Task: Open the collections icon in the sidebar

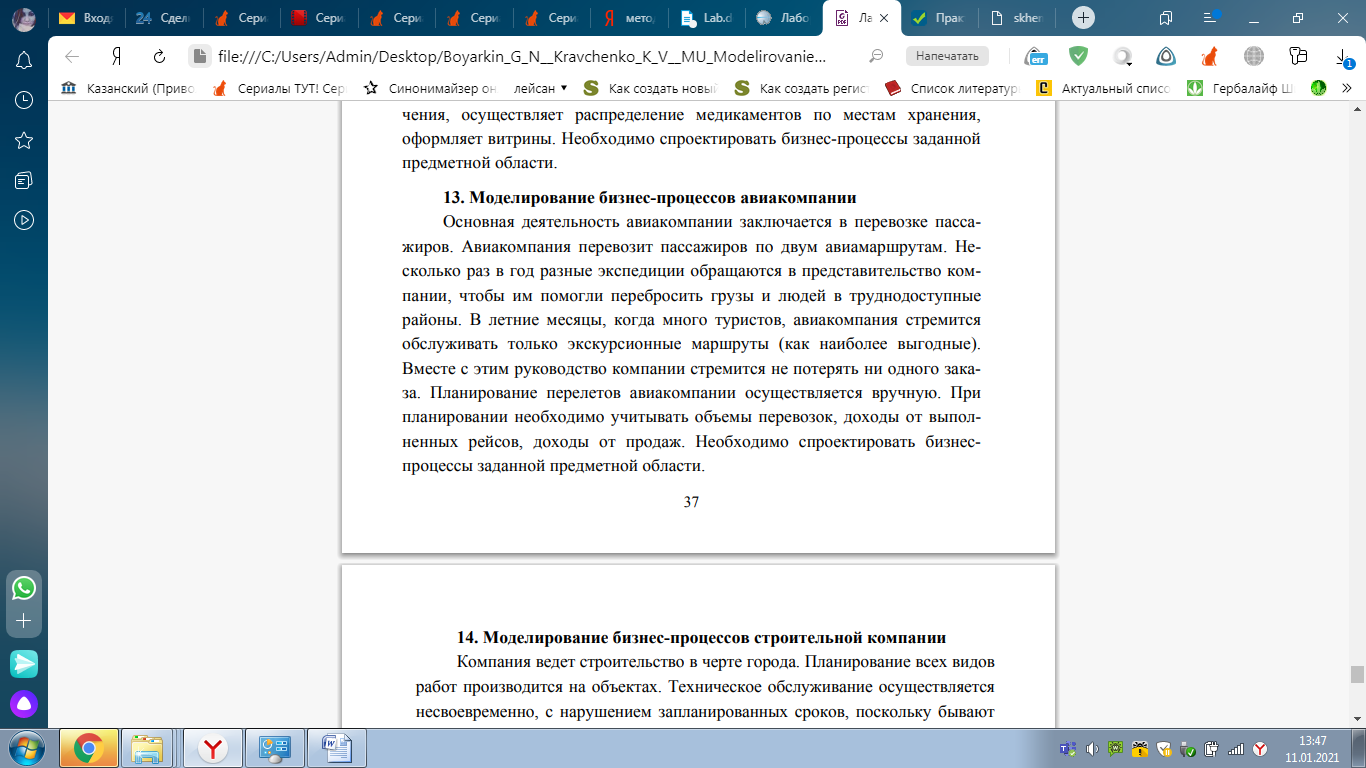Action: pos(24,180)
